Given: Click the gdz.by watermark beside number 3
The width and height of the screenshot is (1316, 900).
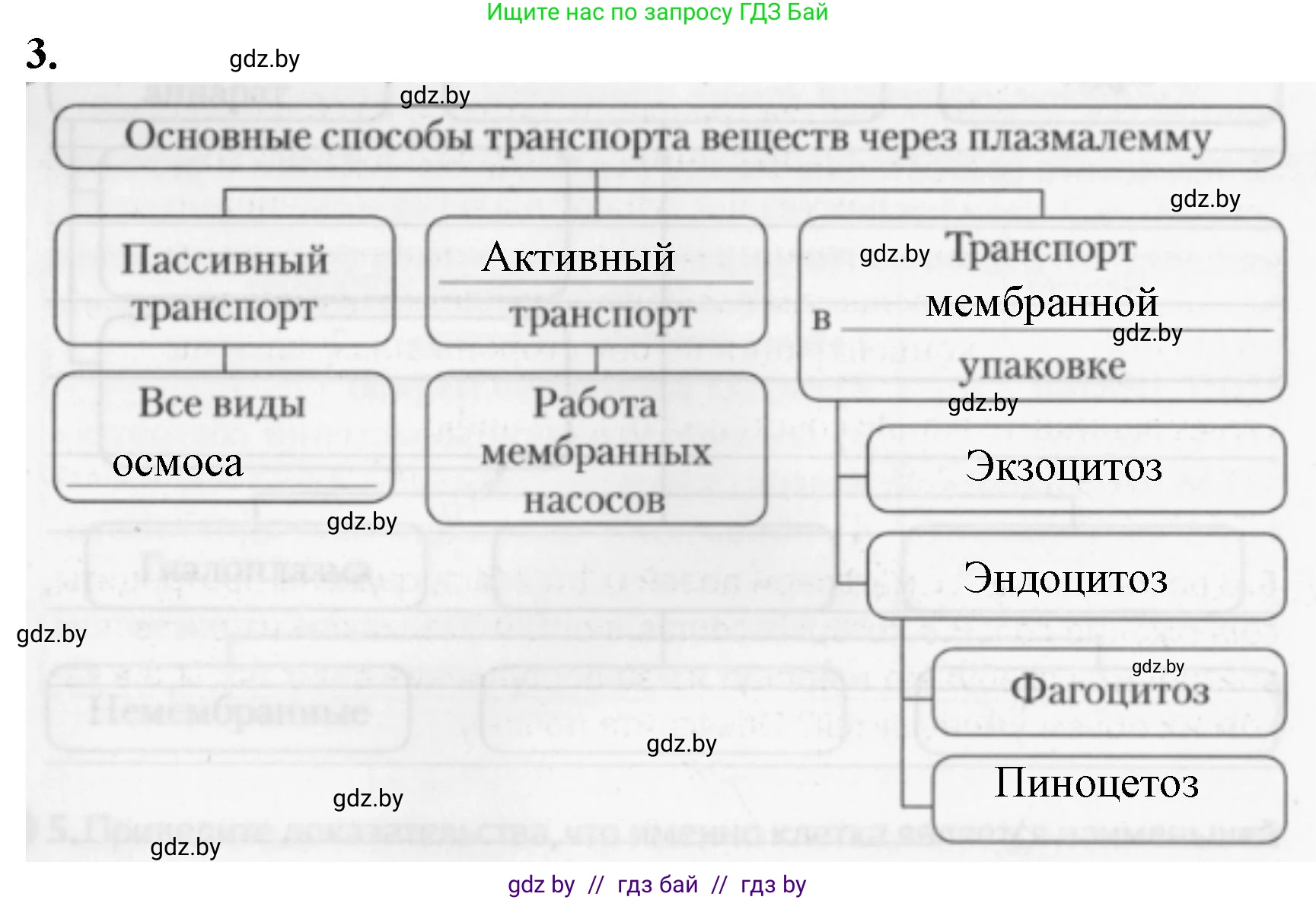Looking at the screenshot, I should (264, 59).
